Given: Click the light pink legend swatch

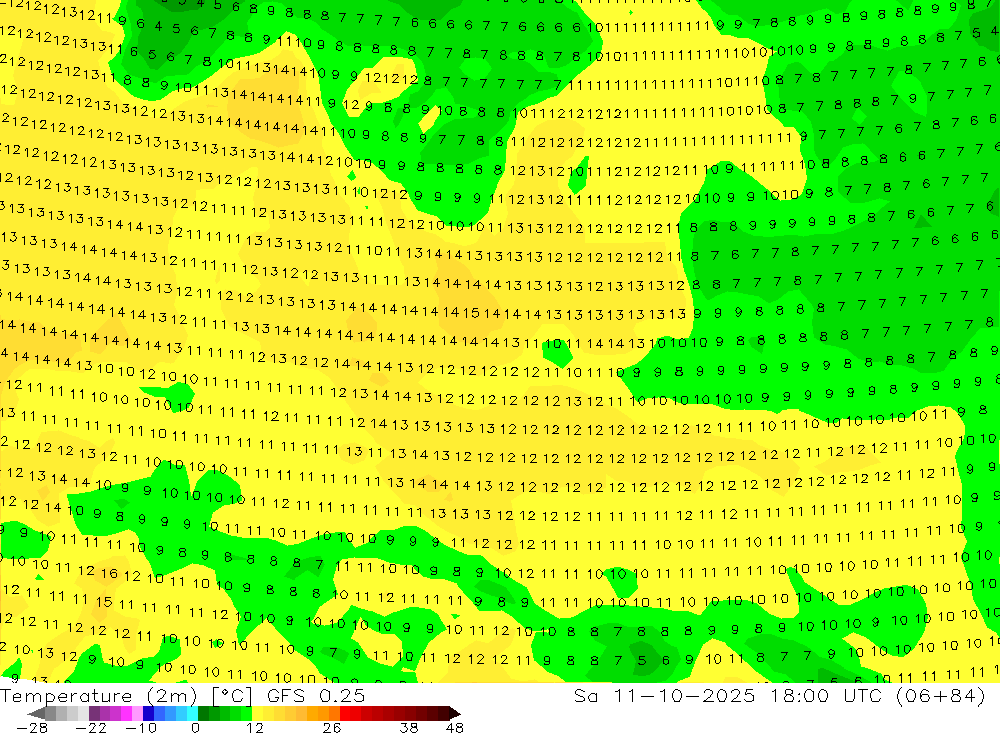Looking at the screenshot, I should coord(137,713).
